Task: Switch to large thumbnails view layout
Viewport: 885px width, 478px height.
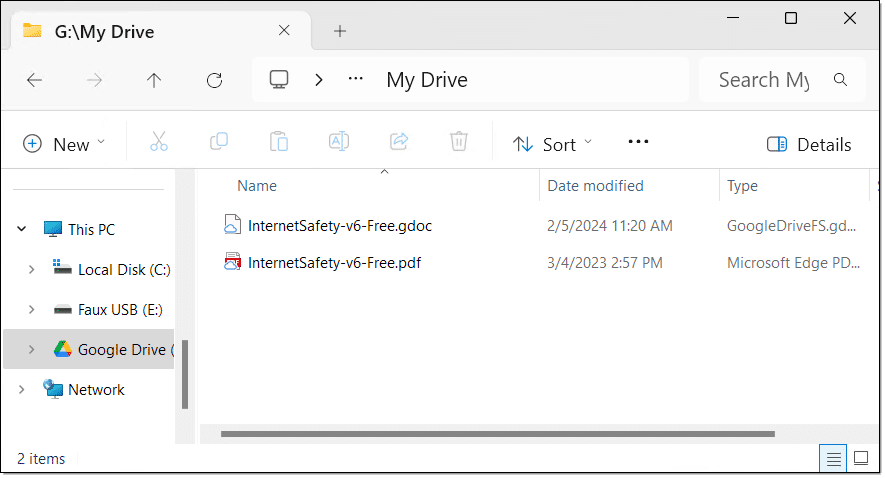Action: click(860, 458)
